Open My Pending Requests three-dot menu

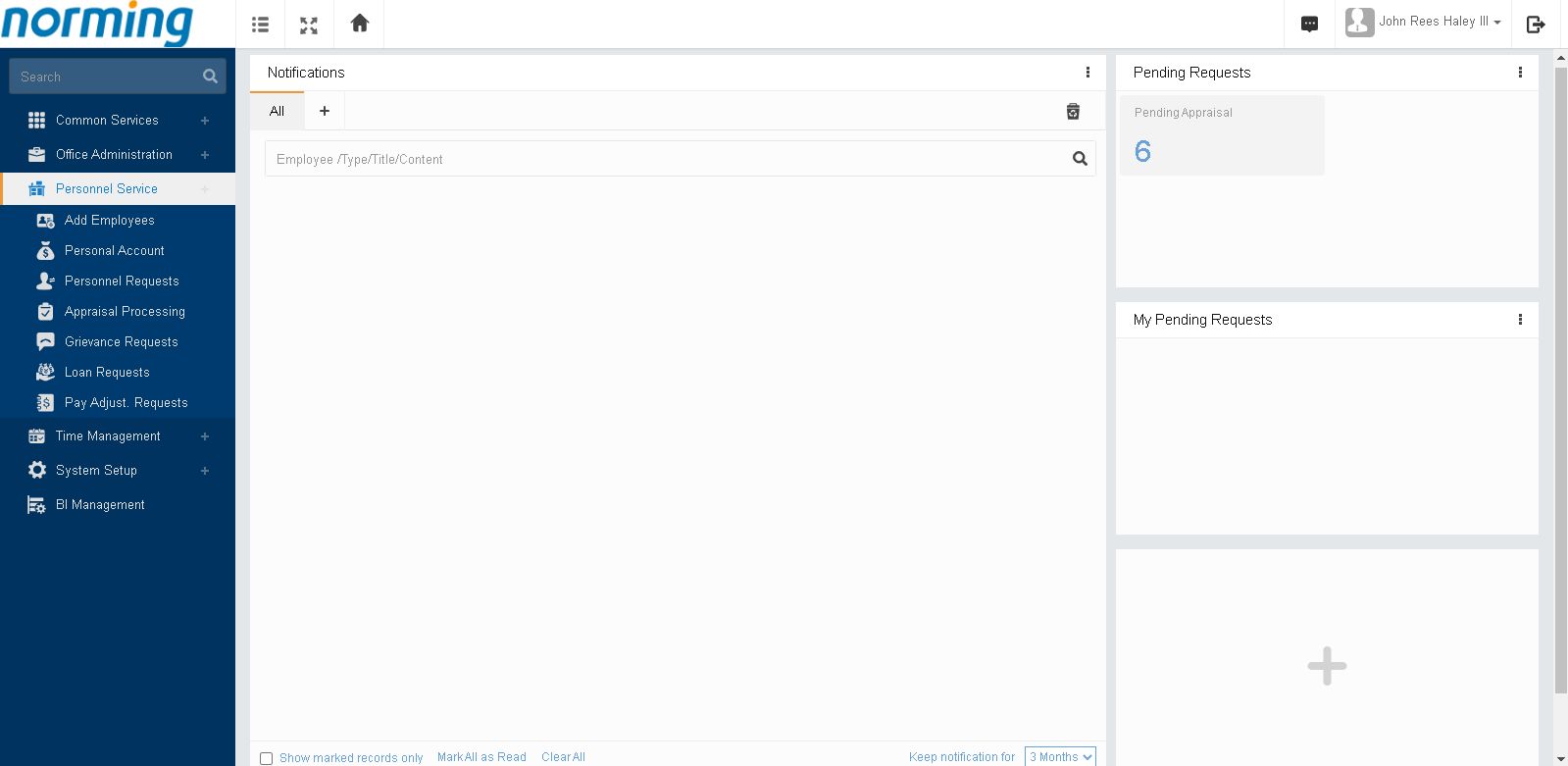(x=1520, y=320)
